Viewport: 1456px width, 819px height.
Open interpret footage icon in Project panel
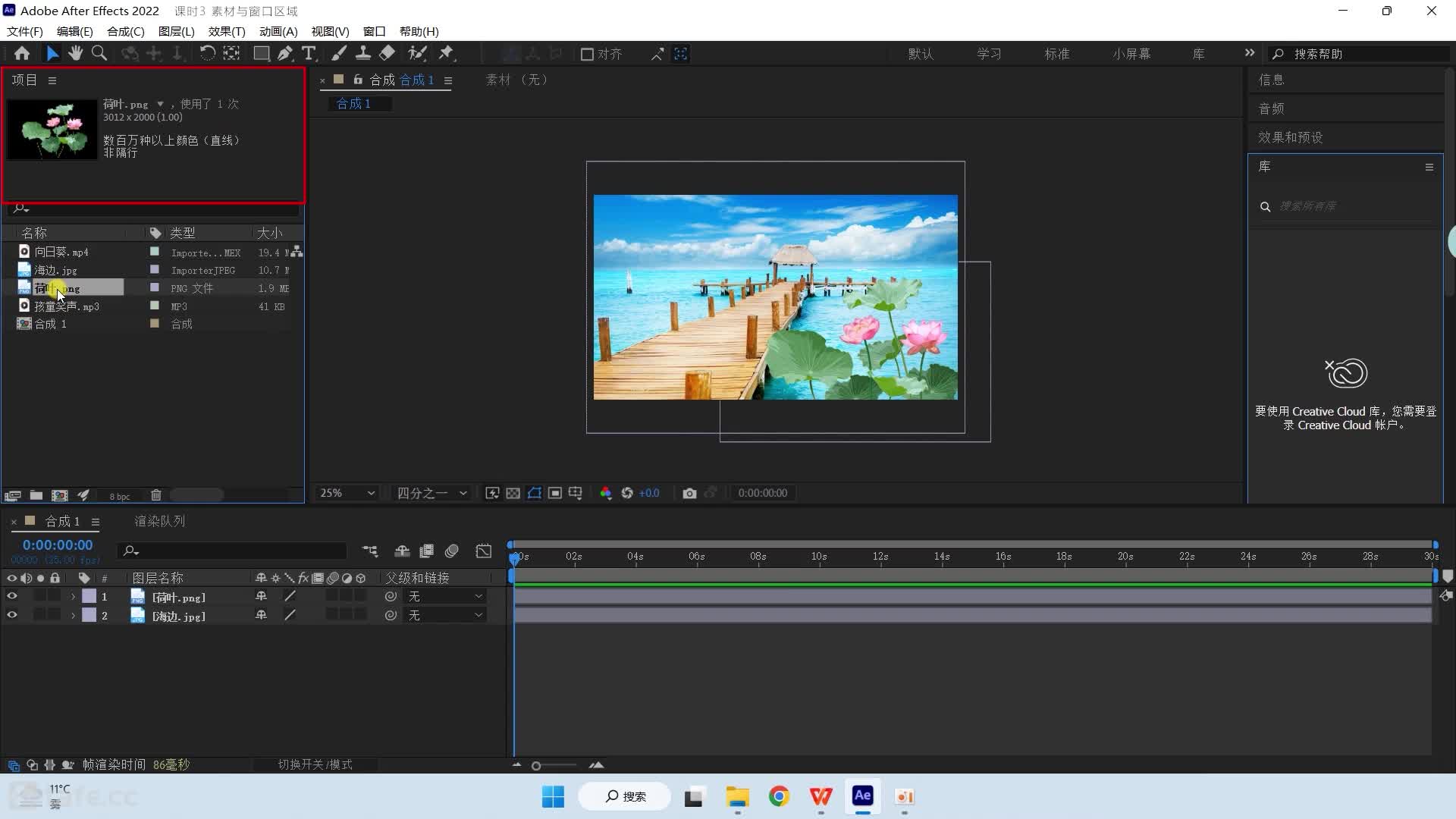(x=12, y=495)
